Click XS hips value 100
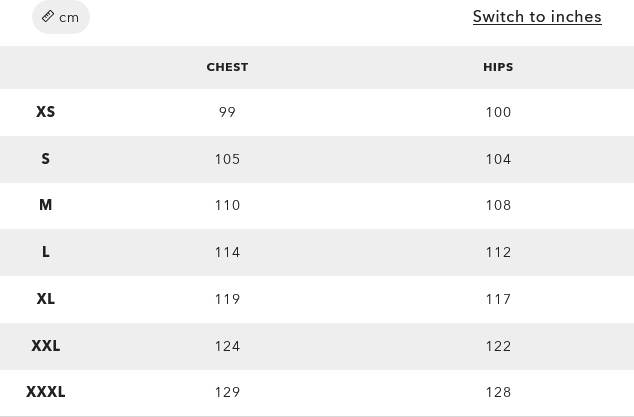Screen dimensions: 634x417 498,112
